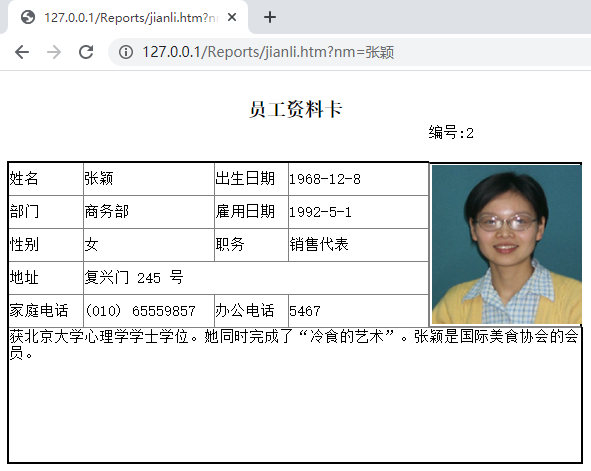Go back using browser back arrow
This screenshot has height=471, width=591.
pyautogui.click(x=22, y=52)
